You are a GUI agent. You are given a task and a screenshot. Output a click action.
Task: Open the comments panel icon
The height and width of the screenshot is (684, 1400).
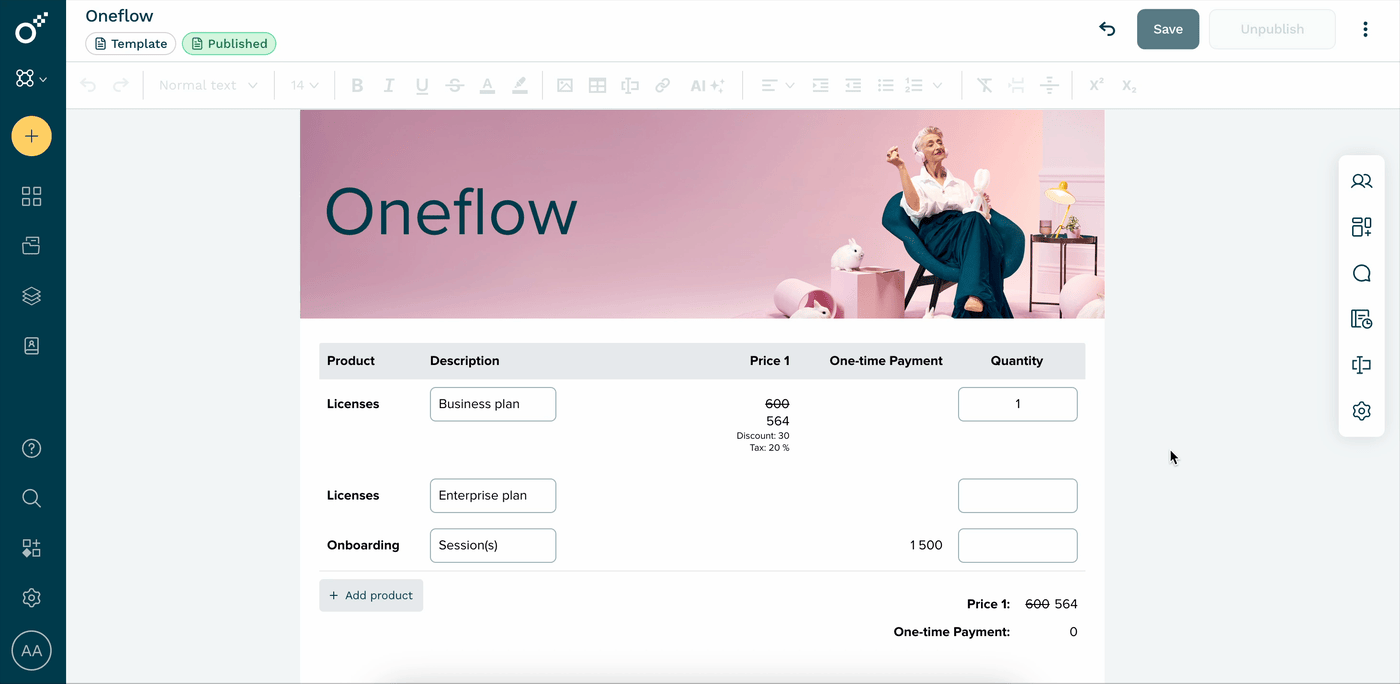tap(1361, 273)
